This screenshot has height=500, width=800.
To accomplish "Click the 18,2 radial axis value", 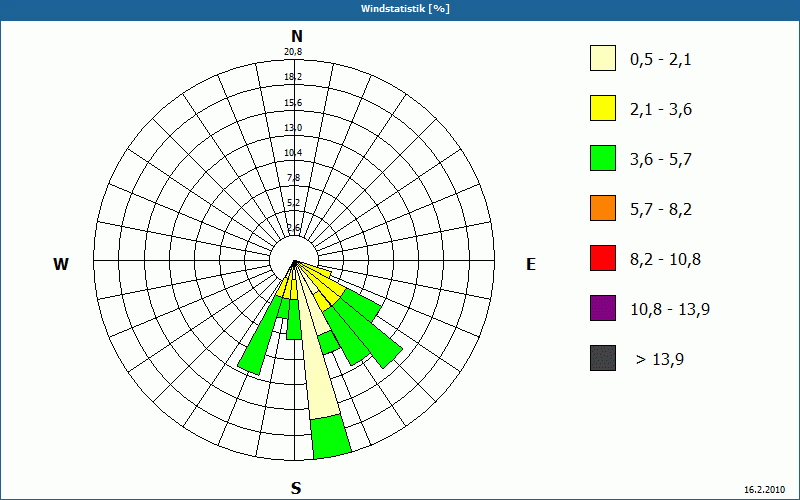I will point(293,77).
